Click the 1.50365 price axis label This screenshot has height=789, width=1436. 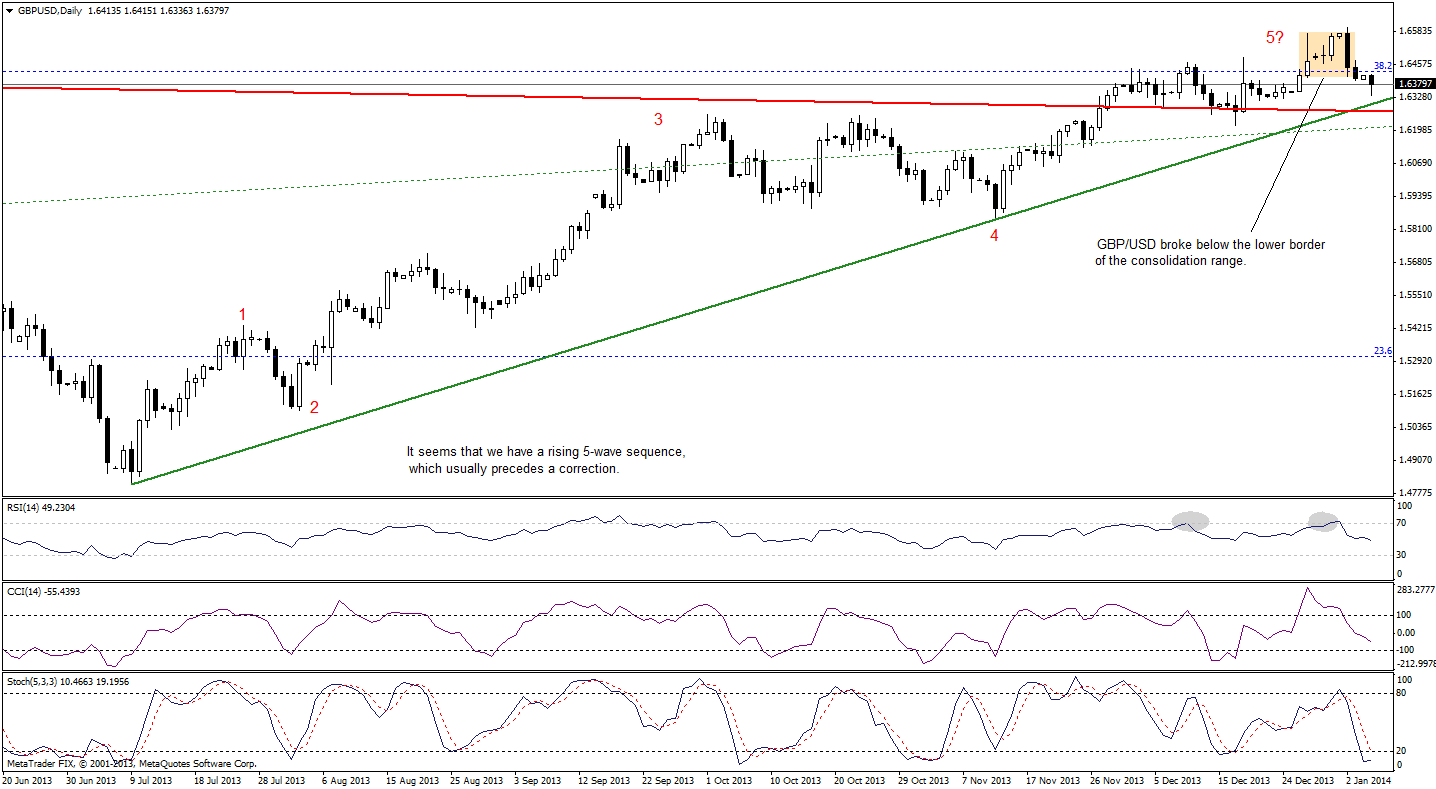(1415, 427)
